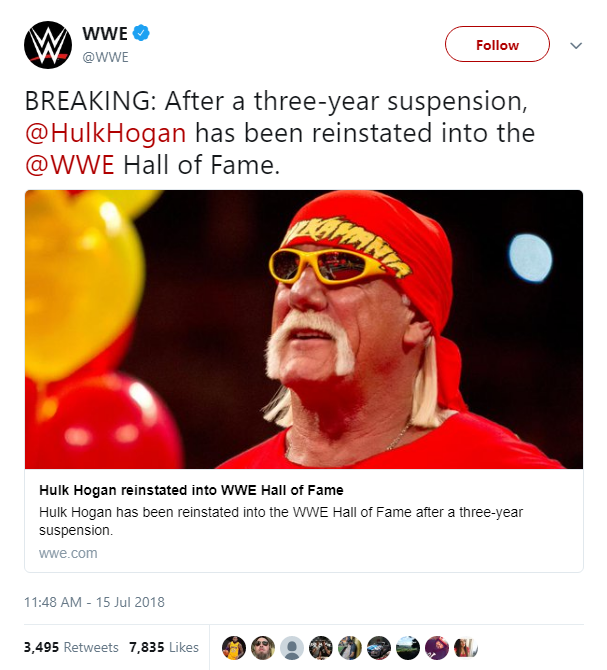Open the @HulkHogan mention in tweet text
Screen dimensions: 607x670
pos(106,133)
